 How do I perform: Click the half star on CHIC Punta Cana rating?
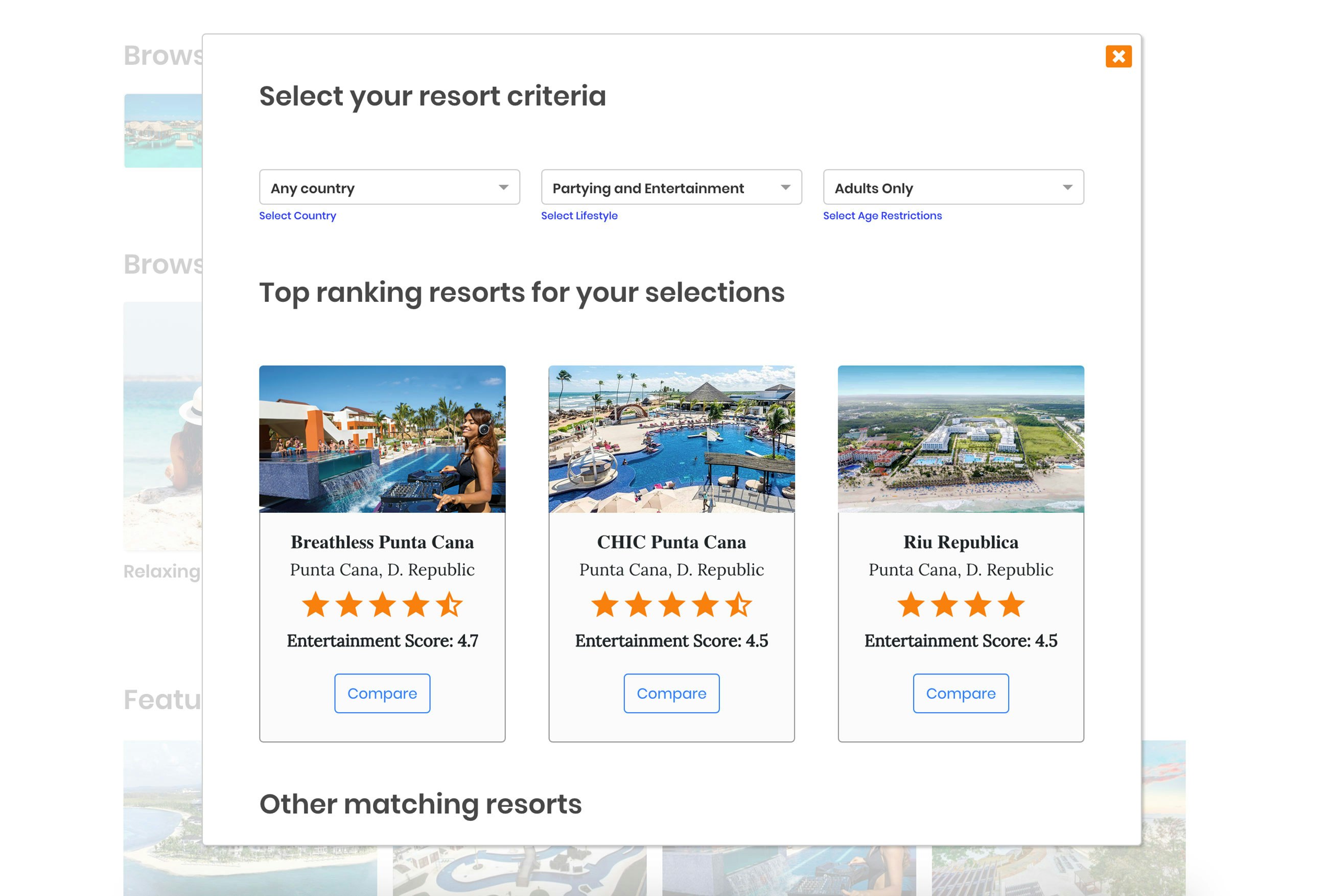(739, 605)
